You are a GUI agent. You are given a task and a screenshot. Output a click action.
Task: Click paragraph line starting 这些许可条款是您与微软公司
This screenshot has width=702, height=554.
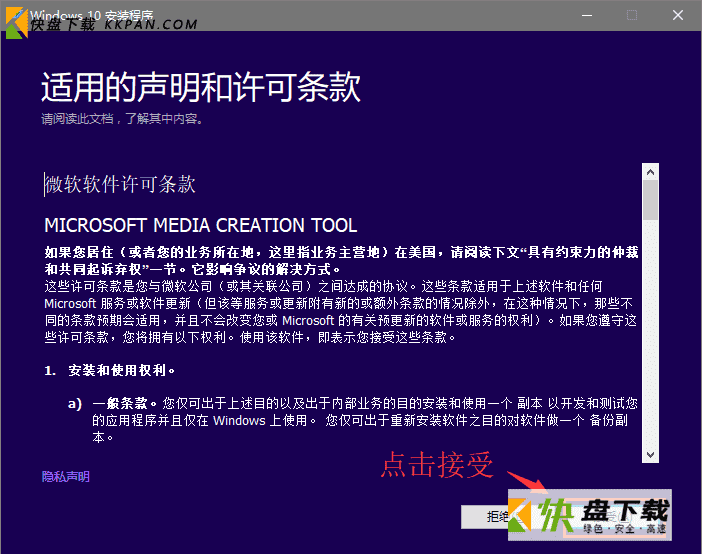click(x=323, y=286)
